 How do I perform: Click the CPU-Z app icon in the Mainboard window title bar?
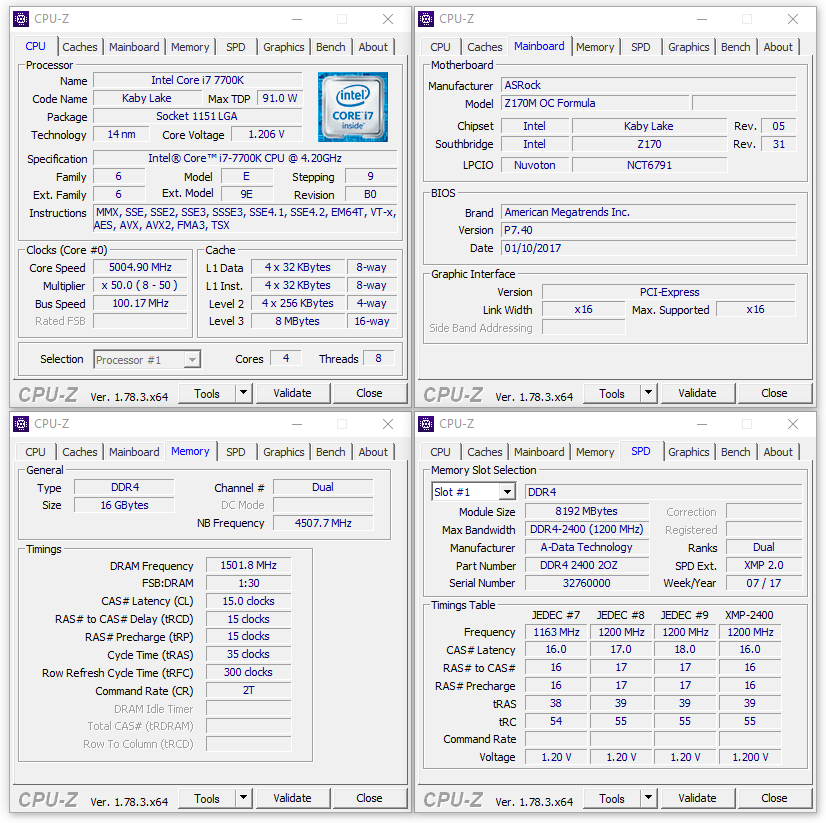426,19
